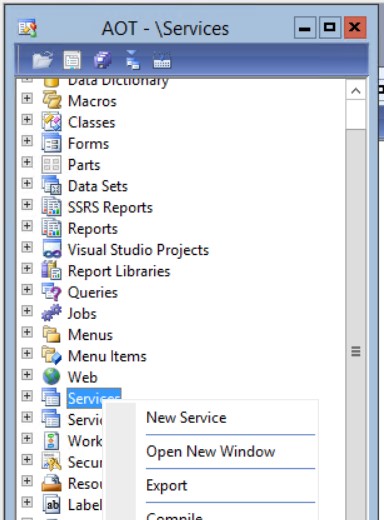The image size is (384, 520).
Task: Click the AOT window title icon
Action: click(28, 28)
